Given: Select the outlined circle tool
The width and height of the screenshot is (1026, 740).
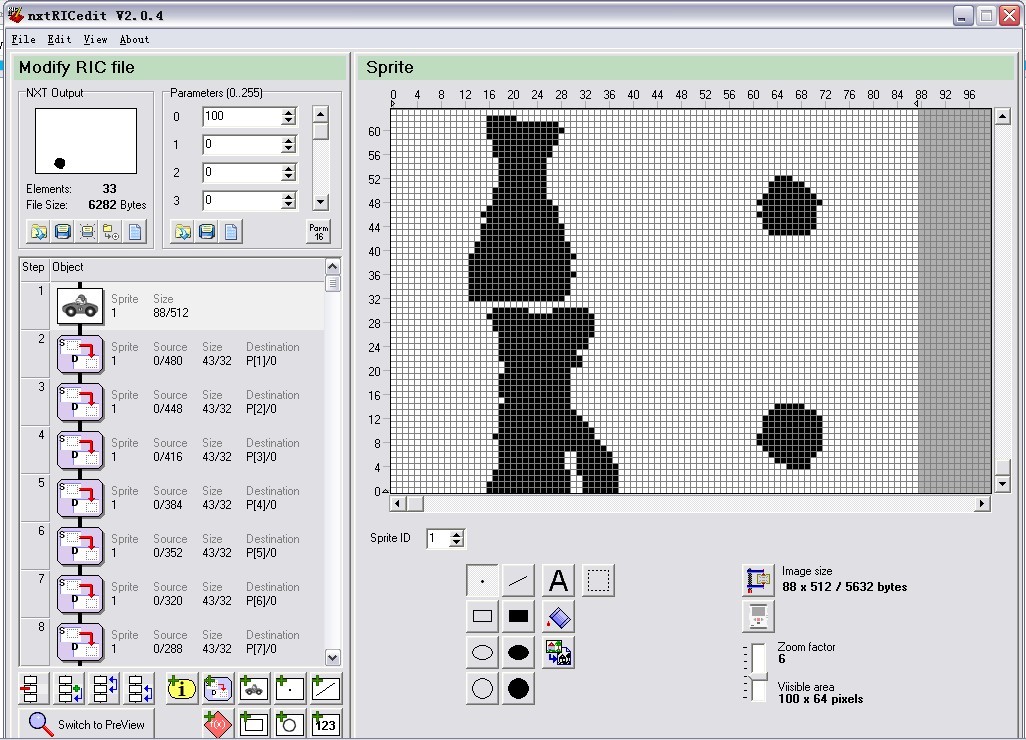Looking at the screenshot, I should pyautogui.click(x=482, y=688).
